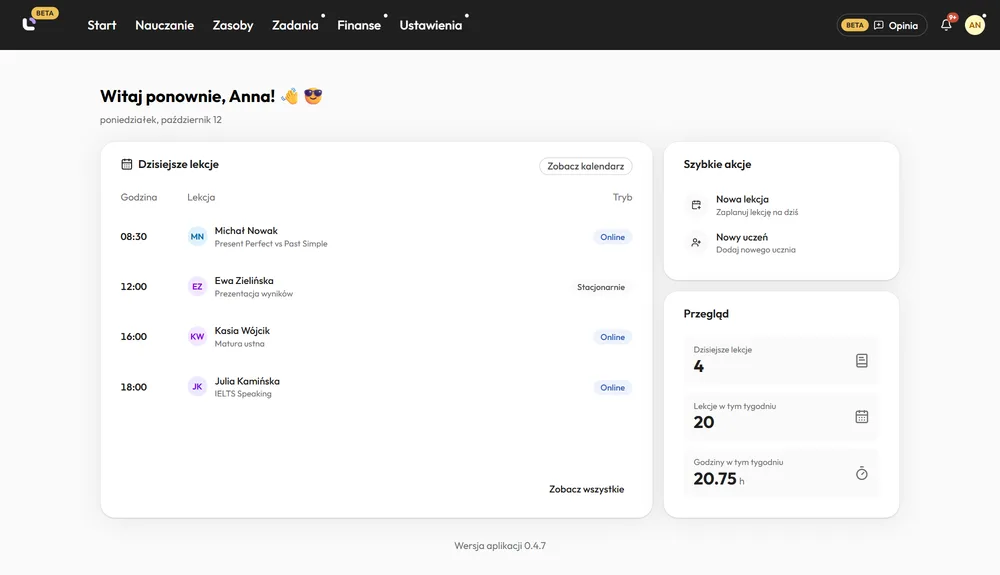This screenshot has width=1000, height=575.
Task: Click the Nowy uczeń add-person icon
Action: click(x=696, y=242)
